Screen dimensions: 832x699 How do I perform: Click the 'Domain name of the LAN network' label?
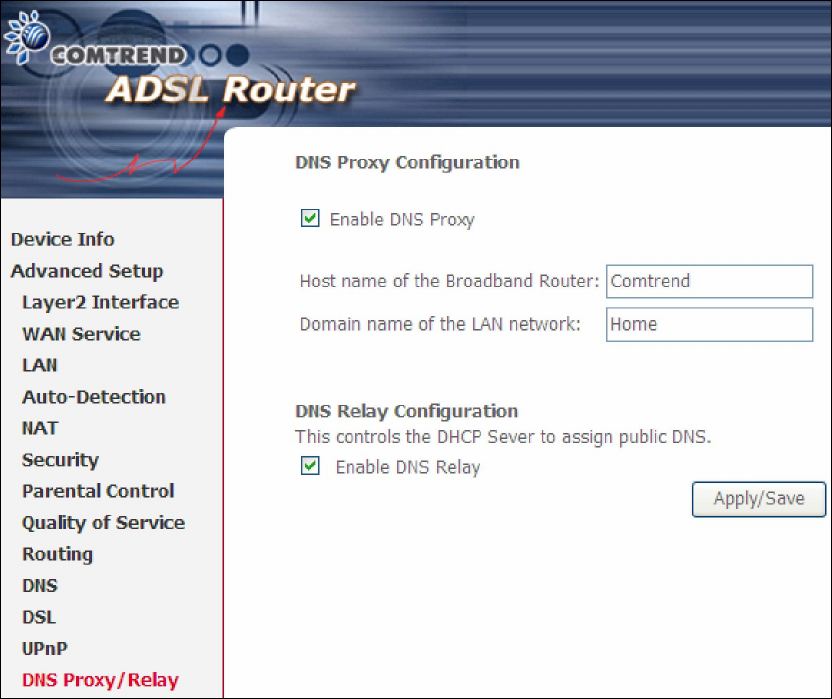[x=440, y=324]
